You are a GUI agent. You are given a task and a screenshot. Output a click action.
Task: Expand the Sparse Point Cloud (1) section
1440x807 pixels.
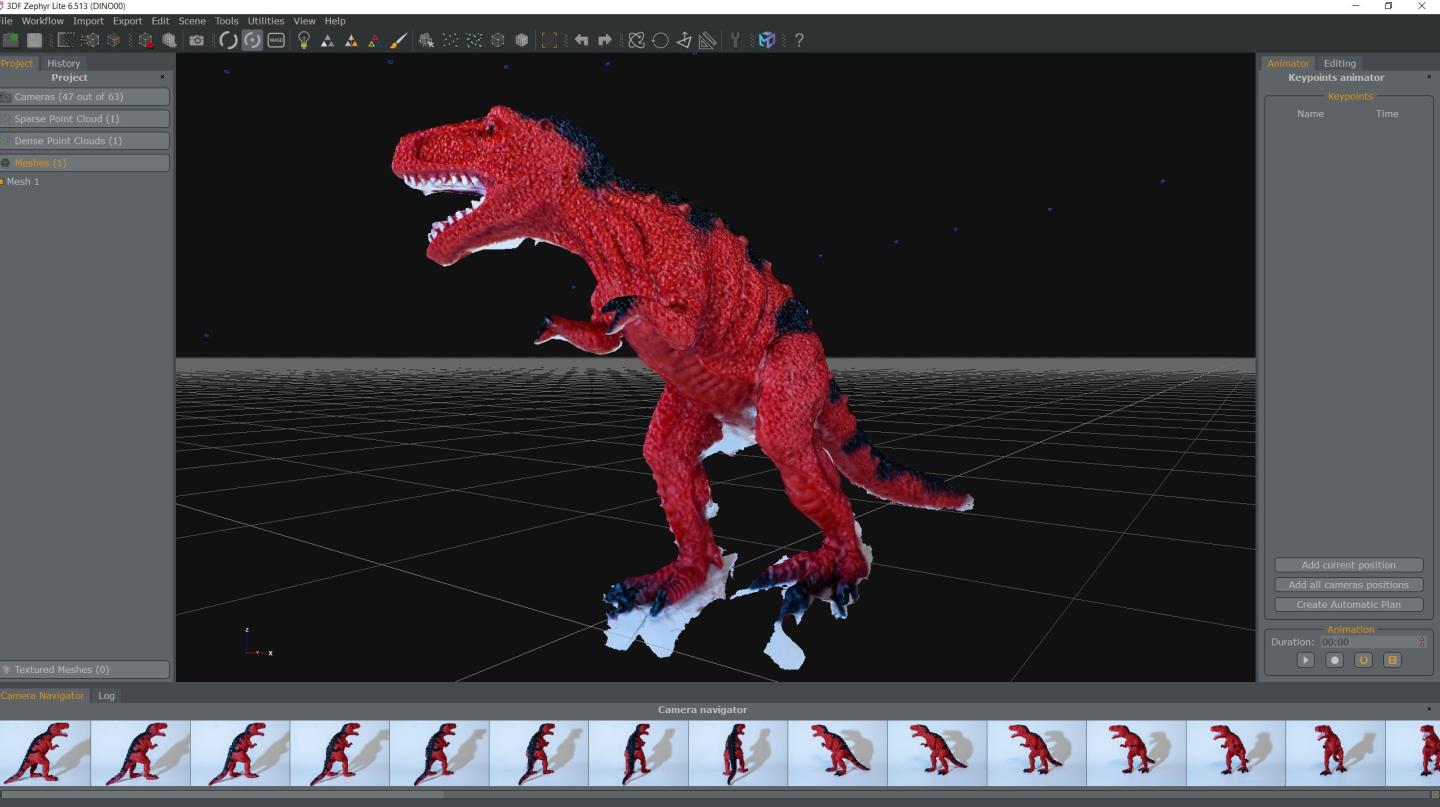pos(85,119)
